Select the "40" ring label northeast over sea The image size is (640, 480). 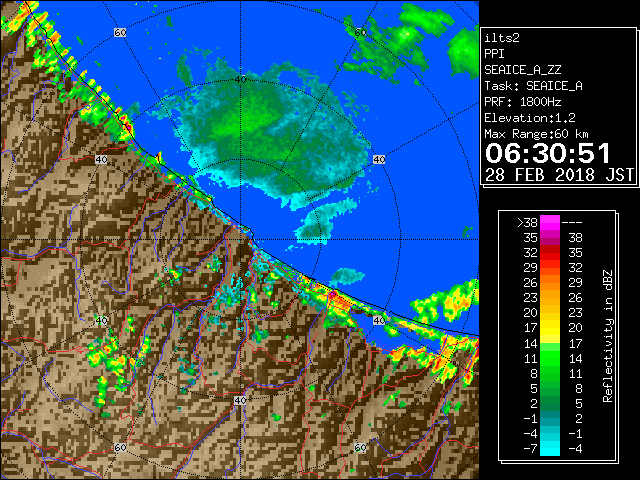379,160
